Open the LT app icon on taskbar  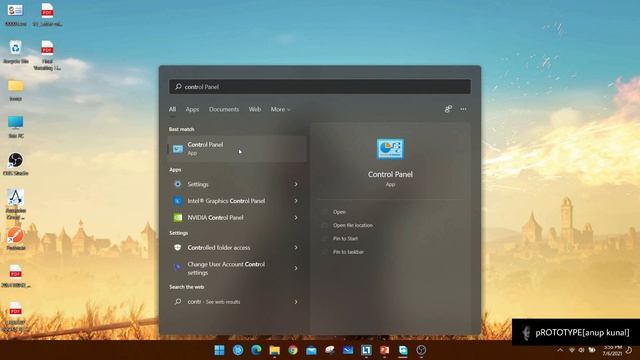[x=366, y=350]
